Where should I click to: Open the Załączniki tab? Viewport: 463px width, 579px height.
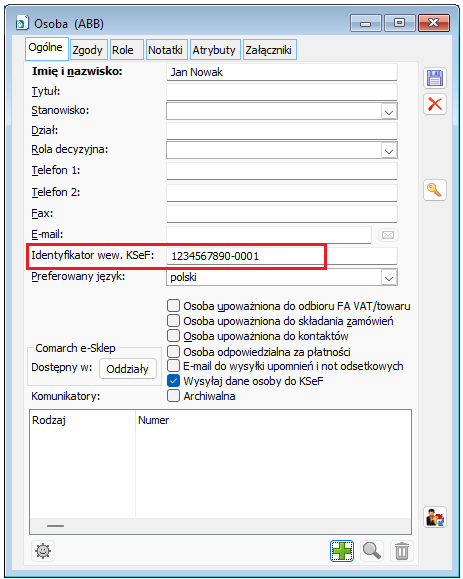270,50
